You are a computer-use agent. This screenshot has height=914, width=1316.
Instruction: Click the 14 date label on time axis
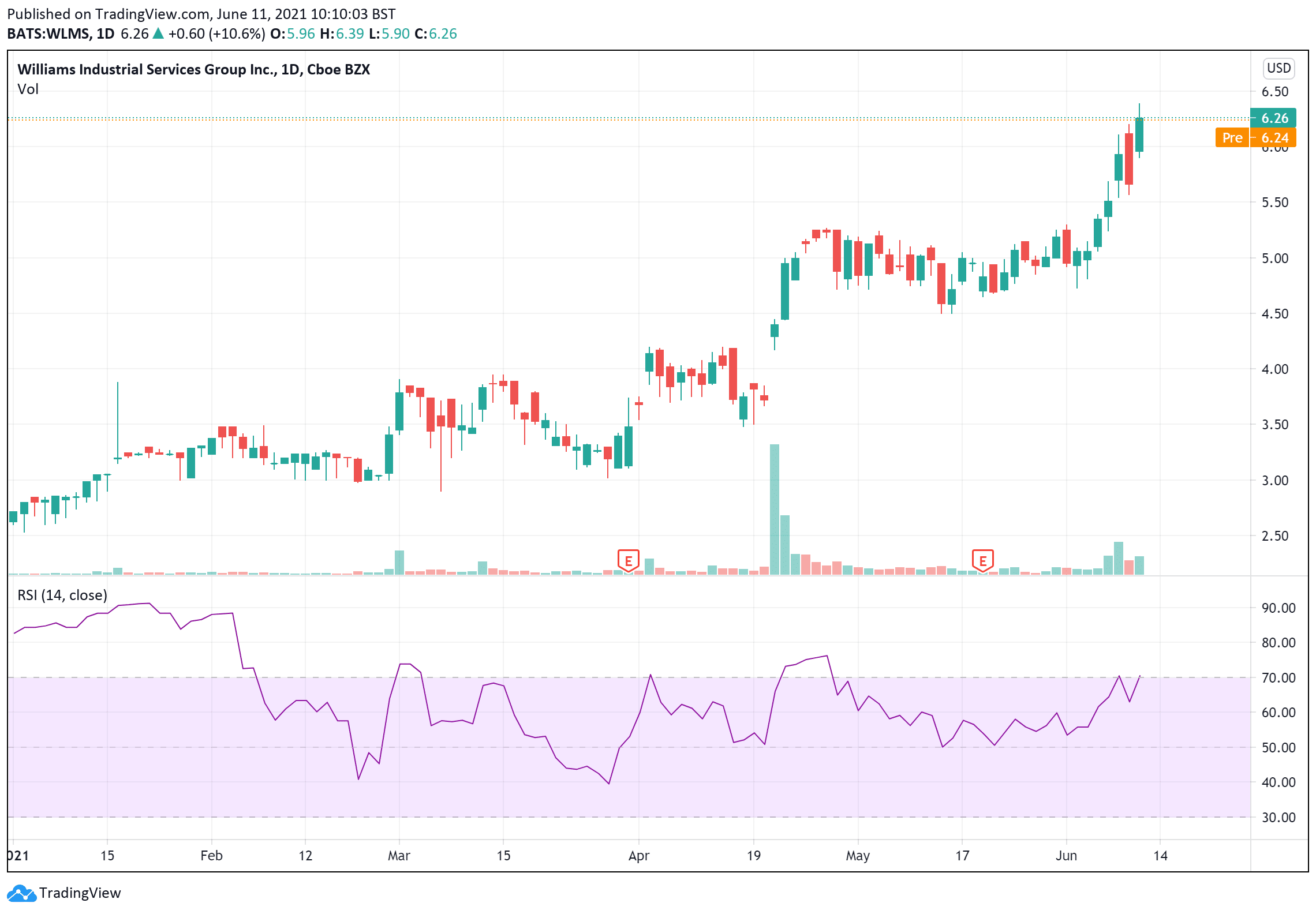(1160, 856)
